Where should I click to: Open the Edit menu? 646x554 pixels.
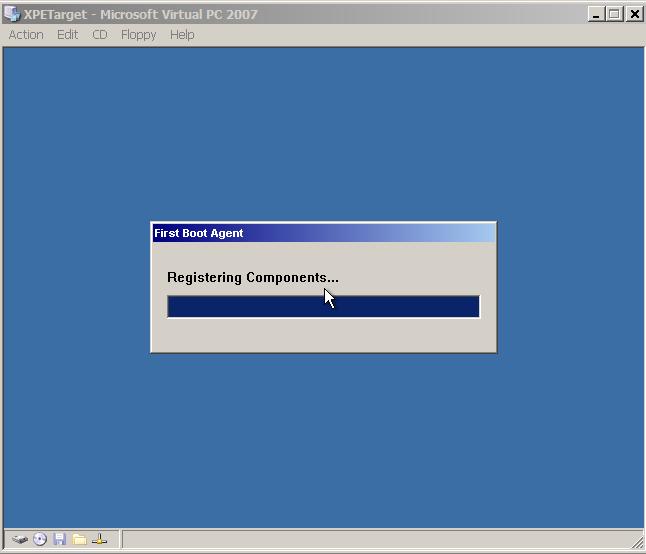click(x=67, y=35)
